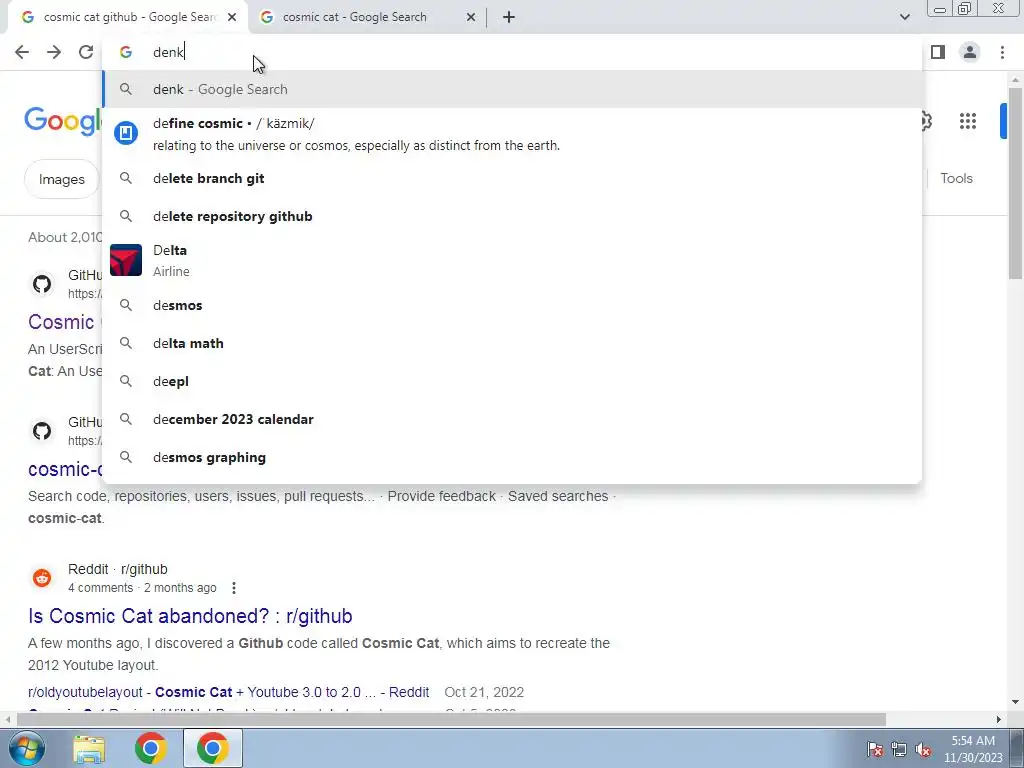1024x768 pixels.
Task: Click first GitHub result favicon
Action: point(42,284)
